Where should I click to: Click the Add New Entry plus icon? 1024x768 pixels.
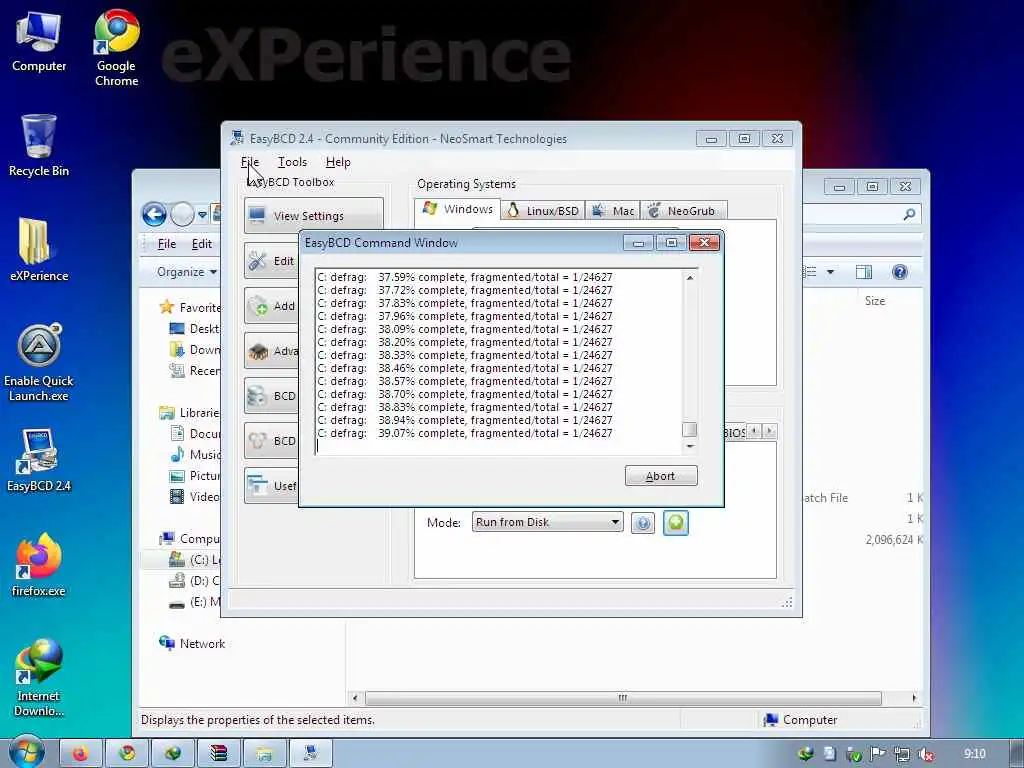point(257,306)
